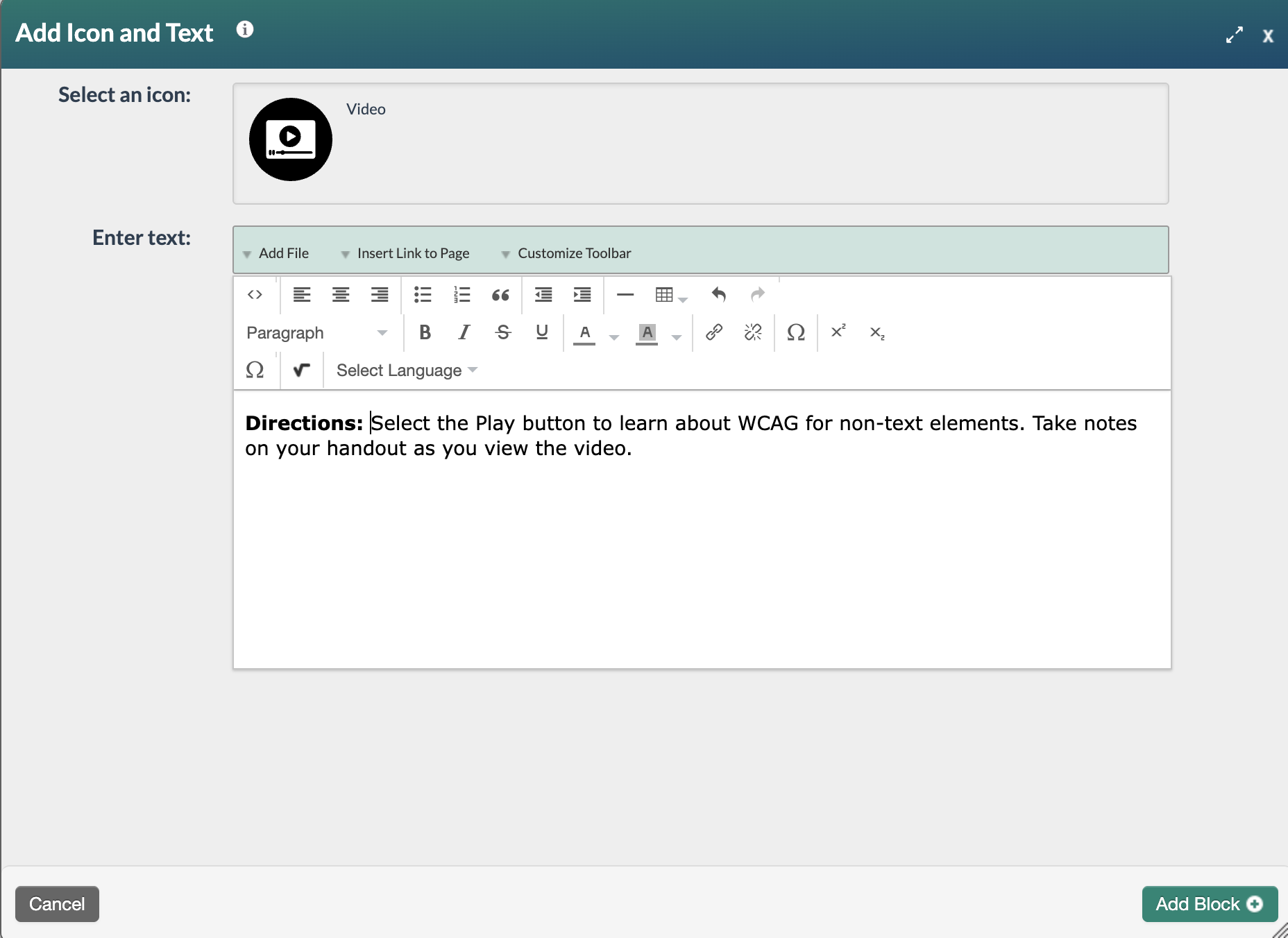Open text color picker arrow

(x=614, y=336)
